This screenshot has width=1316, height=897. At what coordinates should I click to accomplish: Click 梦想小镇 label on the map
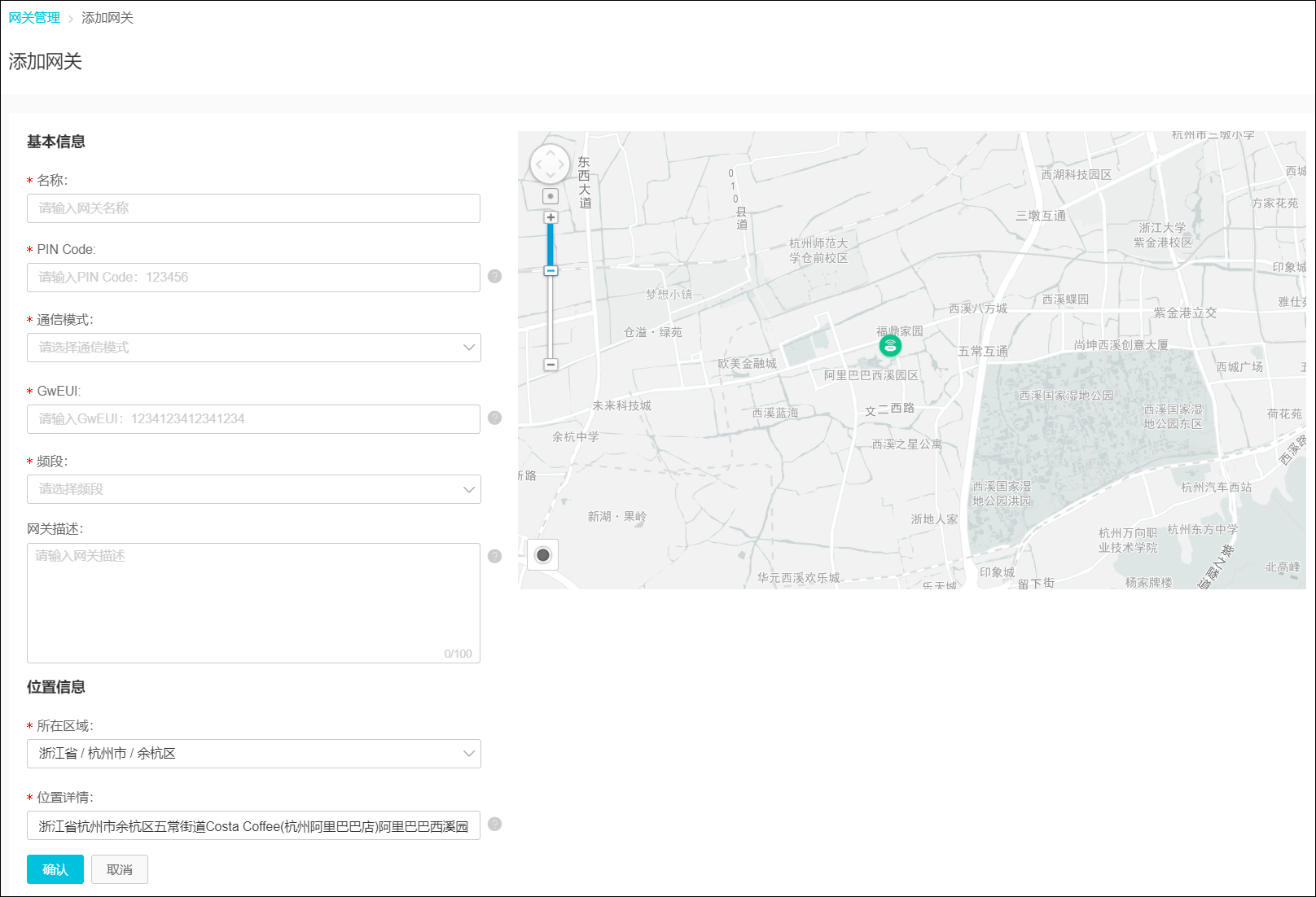[669, 295]
